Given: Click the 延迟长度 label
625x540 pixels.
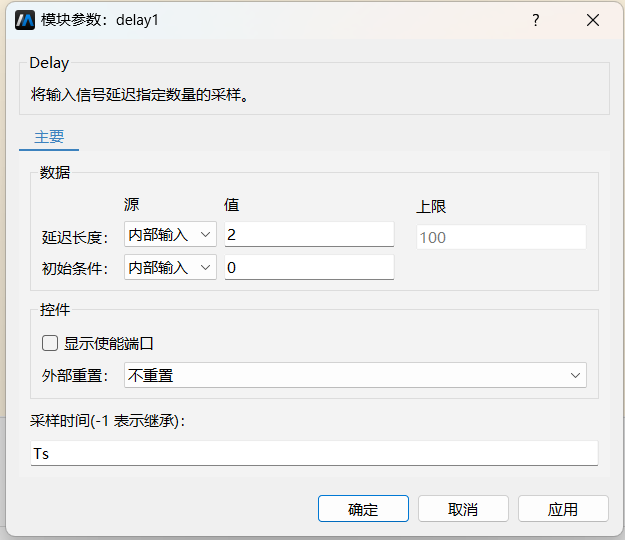Looking at the screenshot, I should coord(75,238).
